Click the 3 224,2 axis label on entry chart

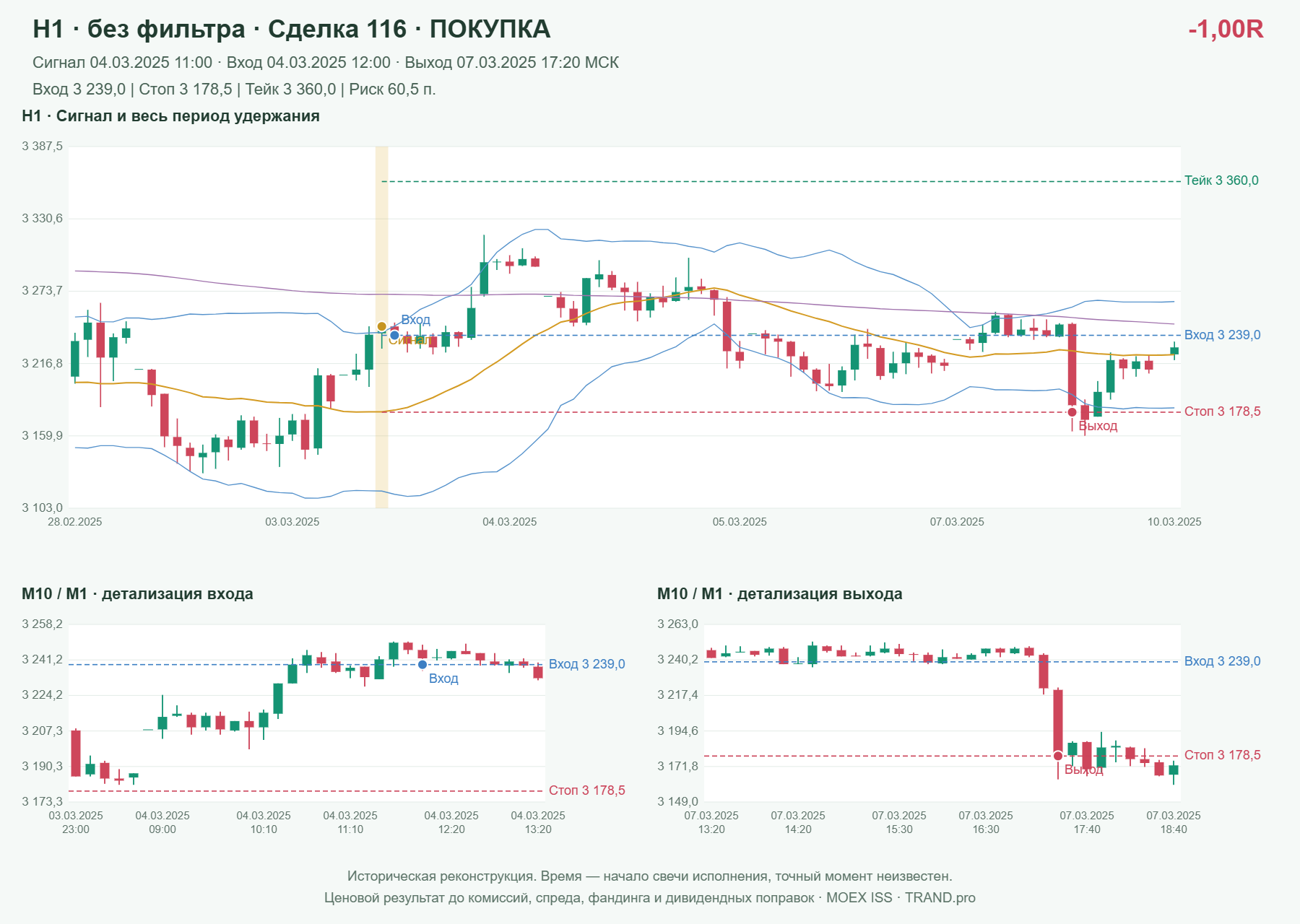tap(43, 695)
